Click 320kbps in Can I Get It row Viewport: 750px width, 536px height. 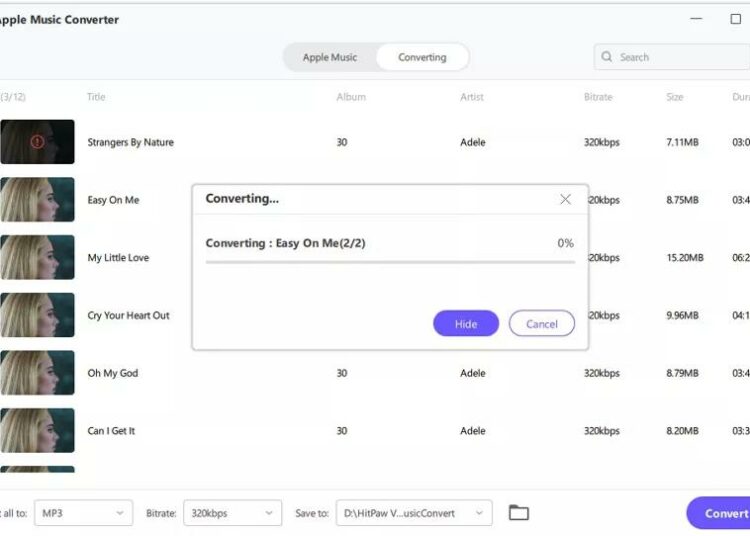602,431
